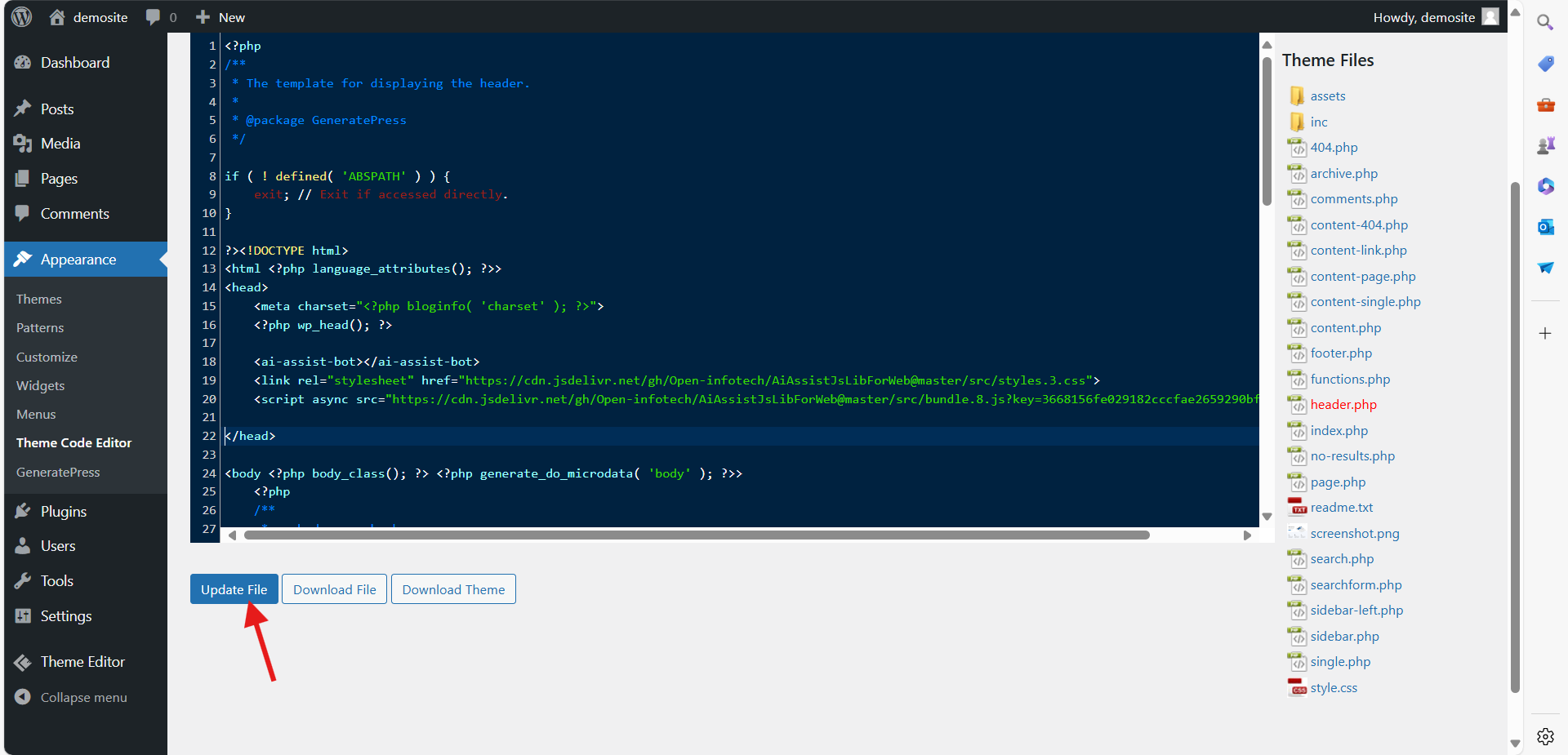
Task: Open content-single.php in theme files
Action: click(1365, 302)
